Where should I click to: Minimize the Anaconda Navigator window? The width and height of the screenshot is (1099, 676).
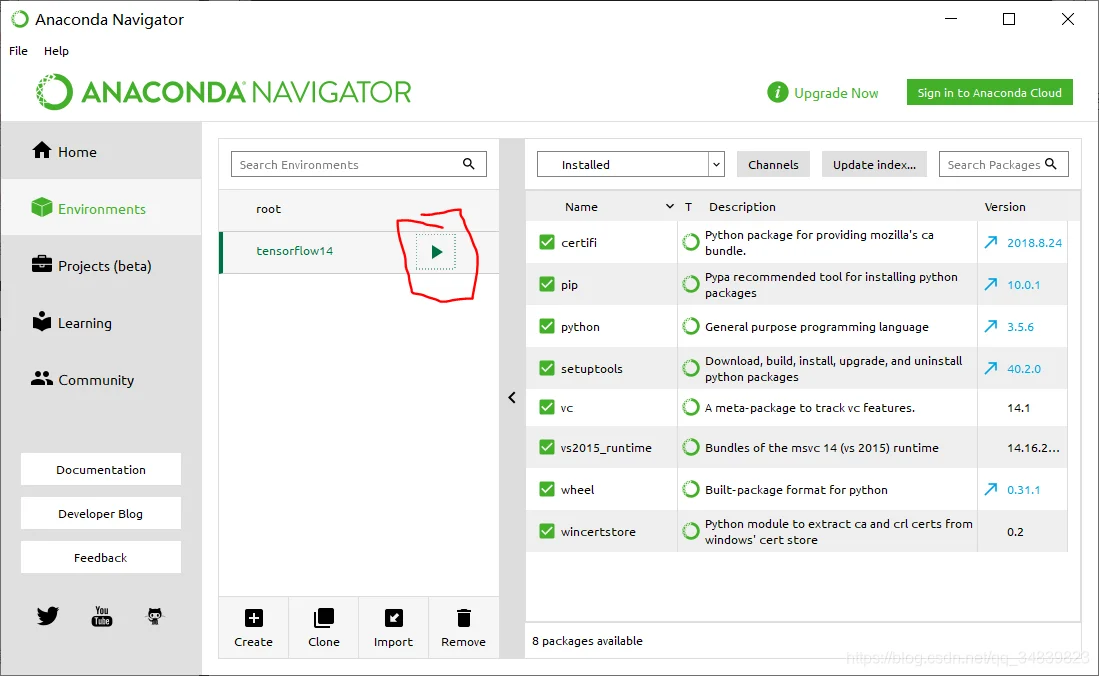pos(950,19)
